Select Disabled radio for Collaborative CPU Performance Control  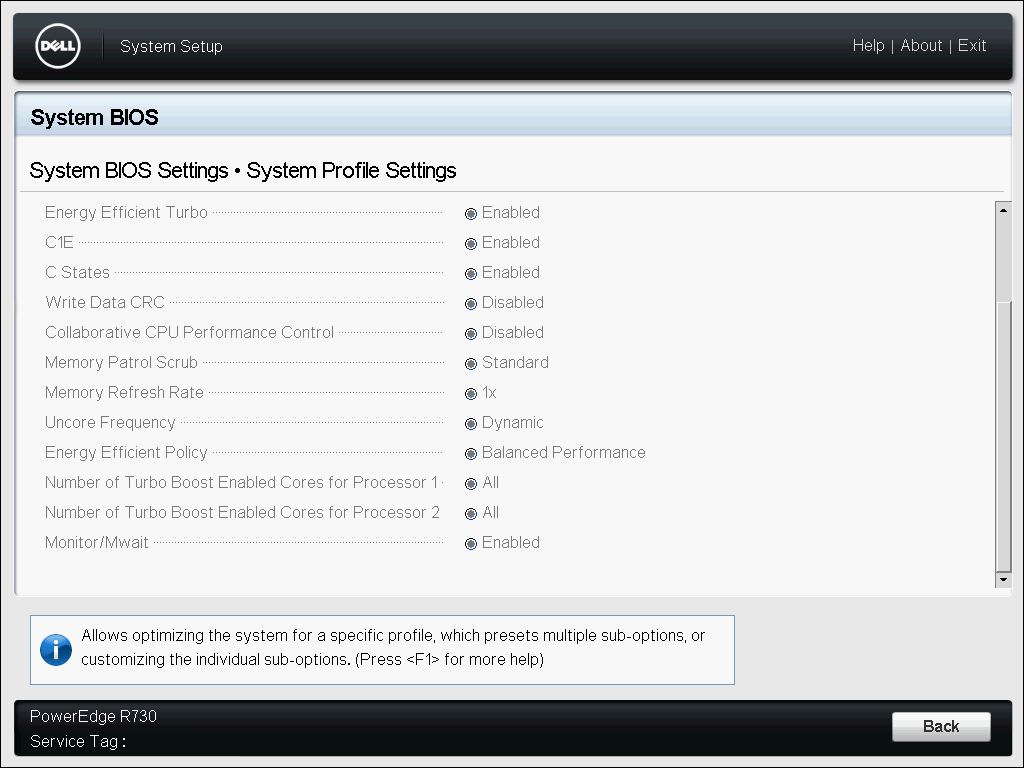click(x=471, y=334)
